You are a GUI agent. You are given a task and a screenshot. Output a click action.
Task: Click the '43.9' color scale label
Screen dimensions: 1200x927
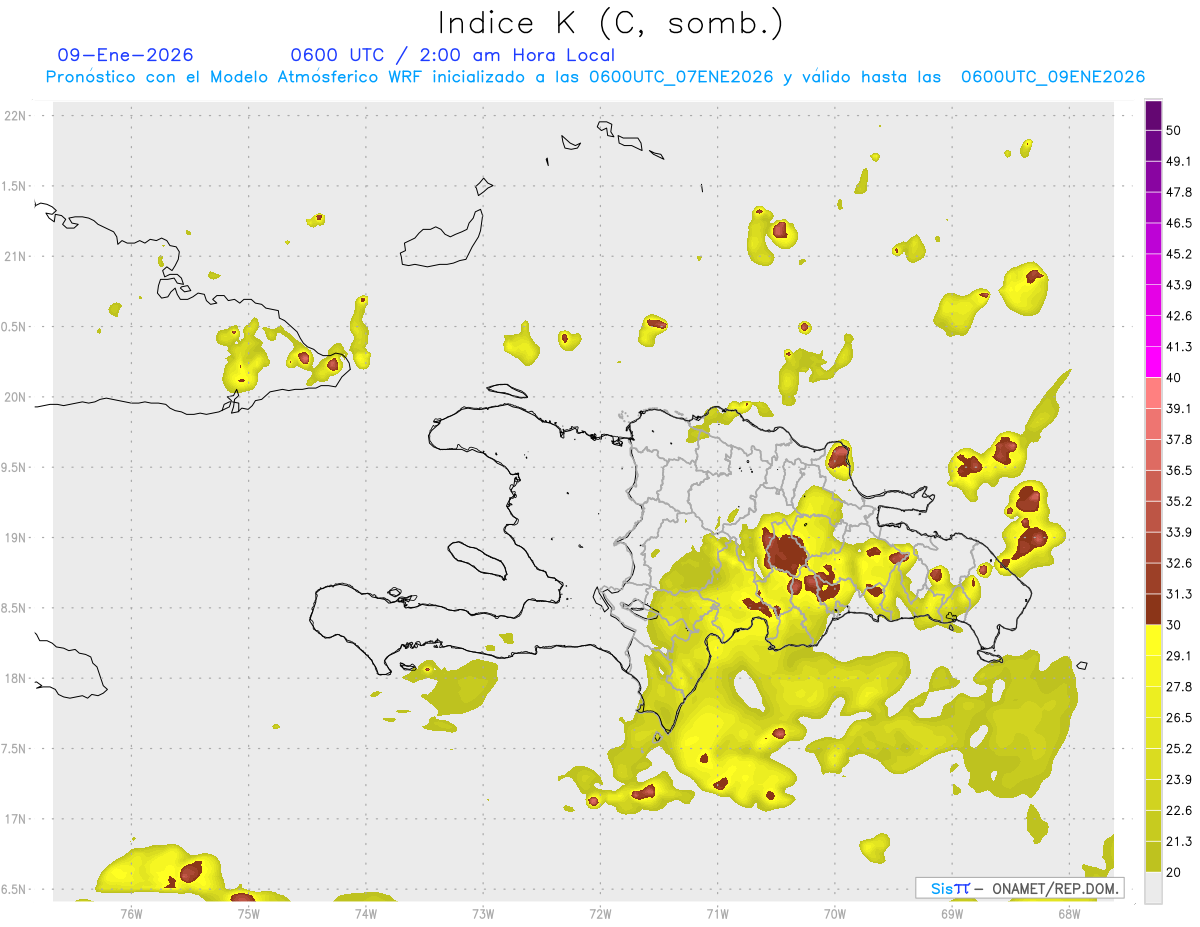(1179, 285)
